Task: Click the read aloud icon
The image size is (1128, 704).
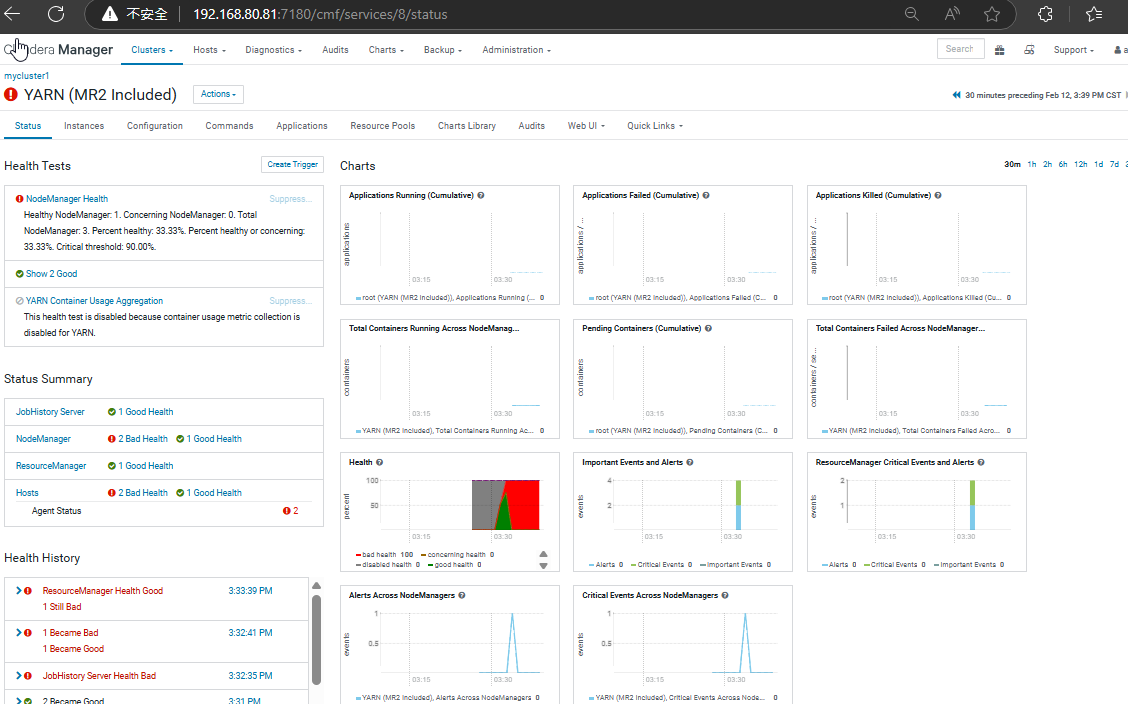Action: pos(952,14)
